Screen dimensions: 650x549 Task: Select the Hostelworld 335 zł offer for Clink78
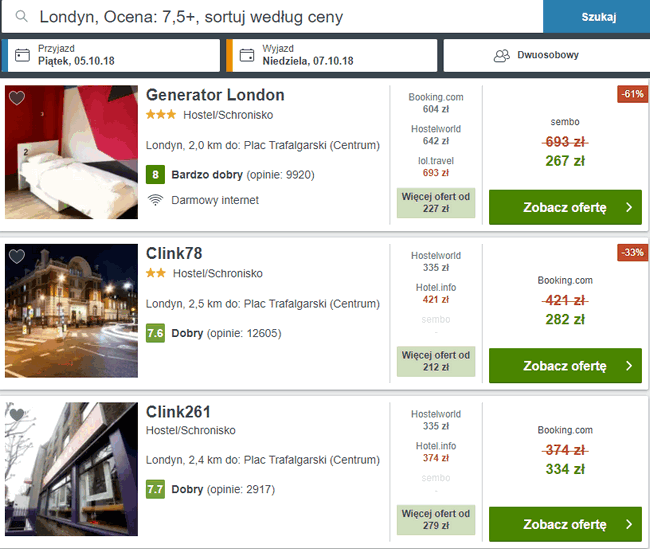[436, 261]
